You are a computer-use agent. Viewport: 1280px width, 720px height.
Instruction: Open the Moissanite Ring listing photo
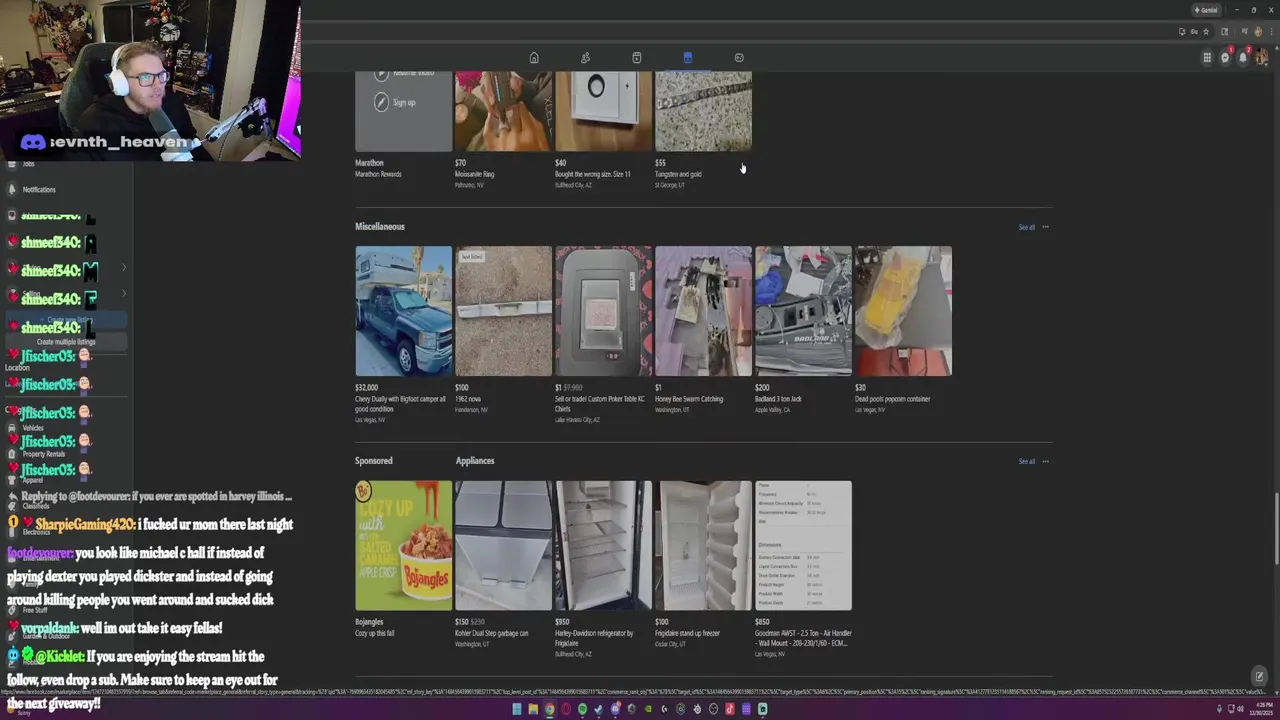tap(503, 111)
